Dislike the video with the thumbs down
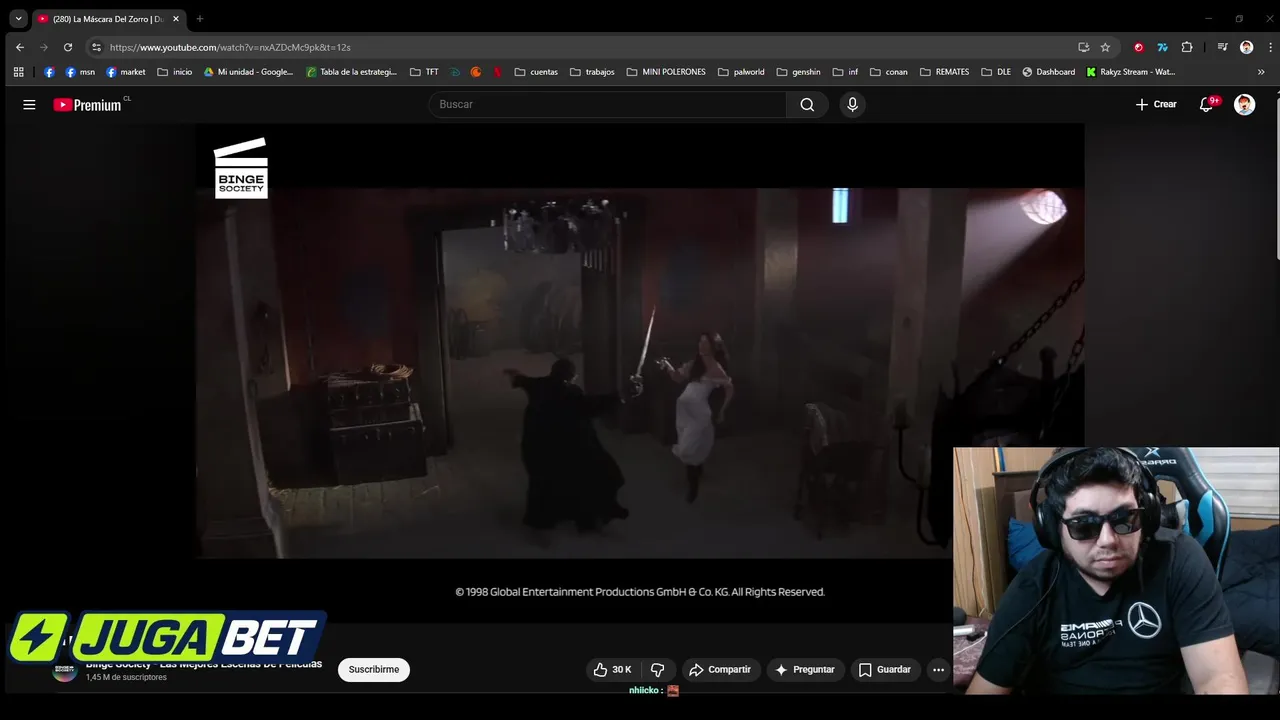The width and height of the screenshot is (1280, 720). coord(657,669)
